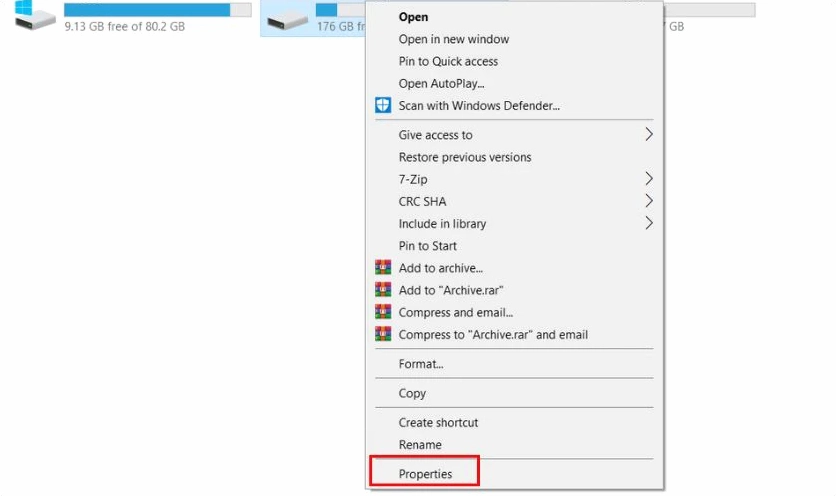Viewport: 836px width, 496px height.
Task: Click WinRAR icon beside Add to archive...
Action: (383, 268)
